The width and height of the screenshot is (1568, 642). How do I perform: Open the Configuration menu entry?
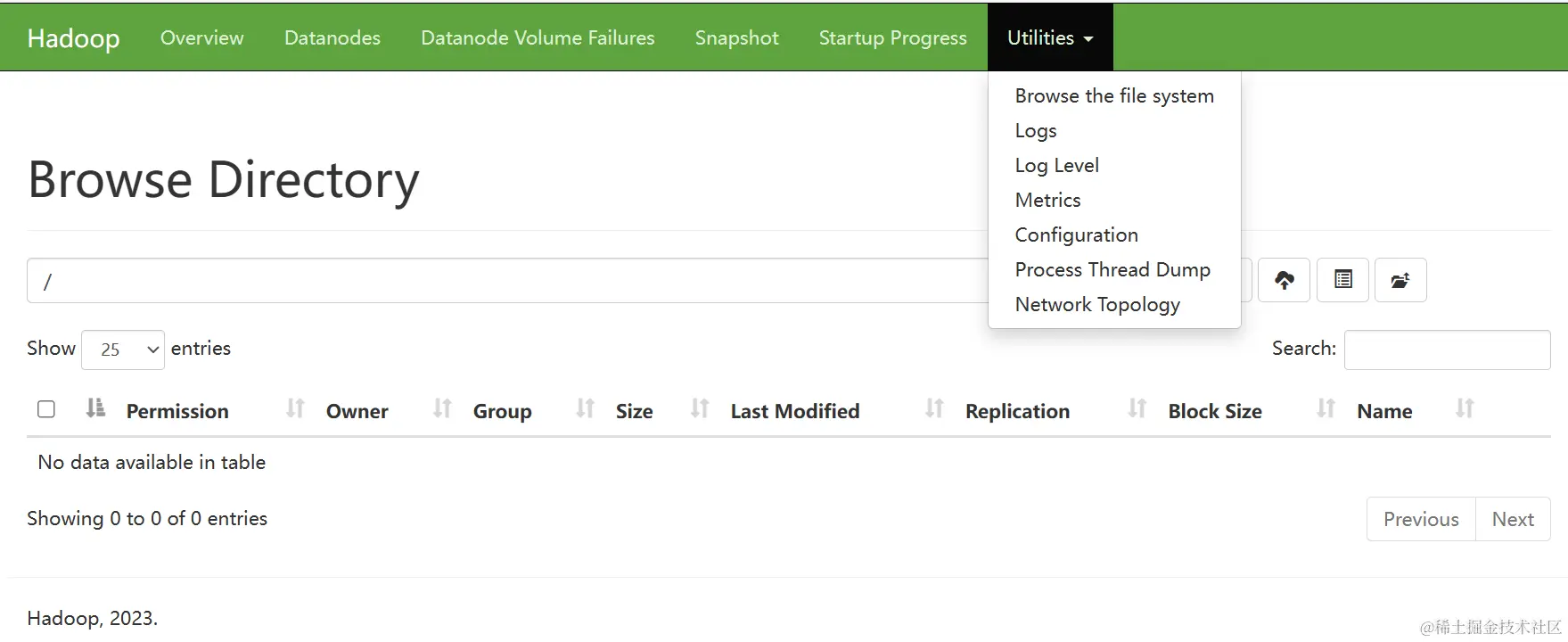coord(1076,235)
